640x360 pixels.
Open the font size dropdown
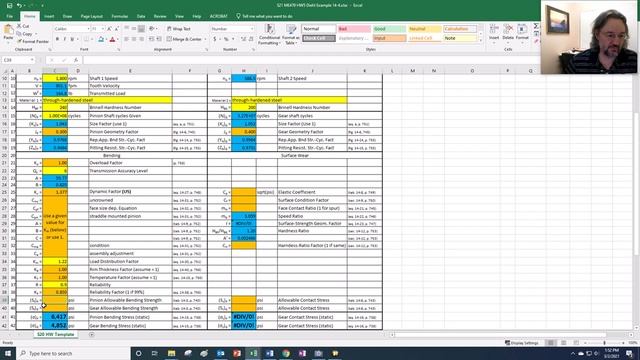tap(103, 29)
